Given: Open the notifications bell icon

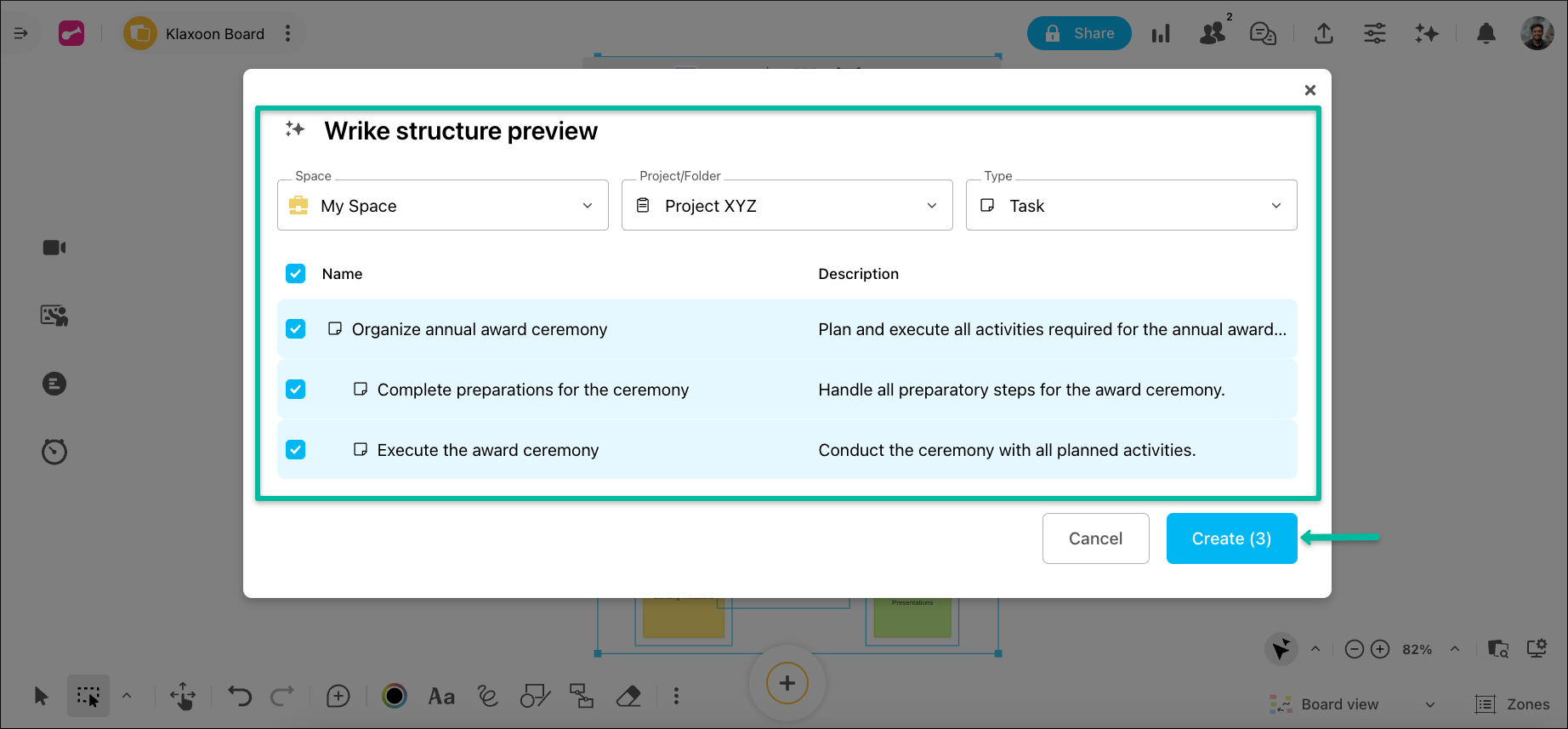Looking at the screenshot, I should tap(1486, 34).
